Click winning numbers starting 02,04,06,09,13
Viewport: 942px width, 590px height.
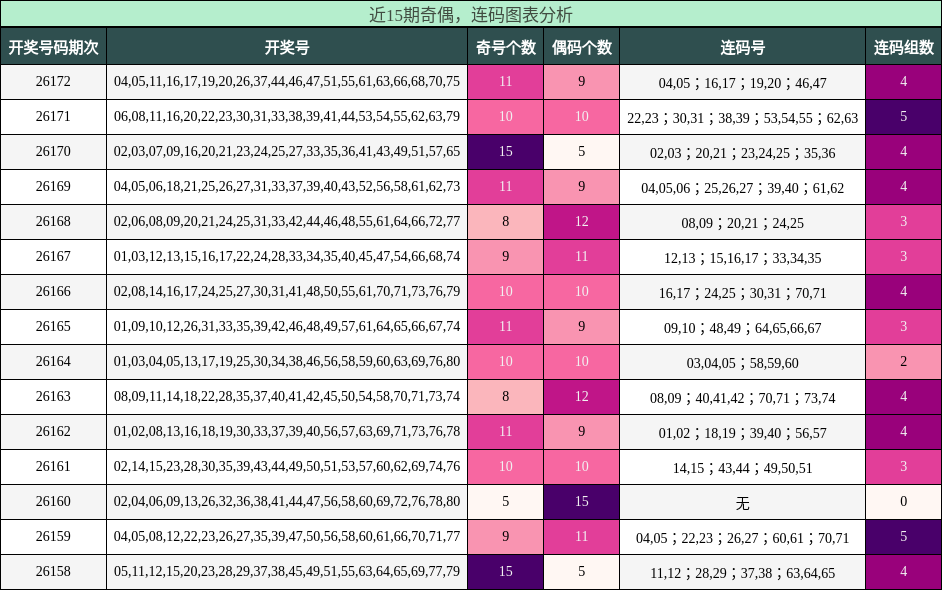pos(287,502)
